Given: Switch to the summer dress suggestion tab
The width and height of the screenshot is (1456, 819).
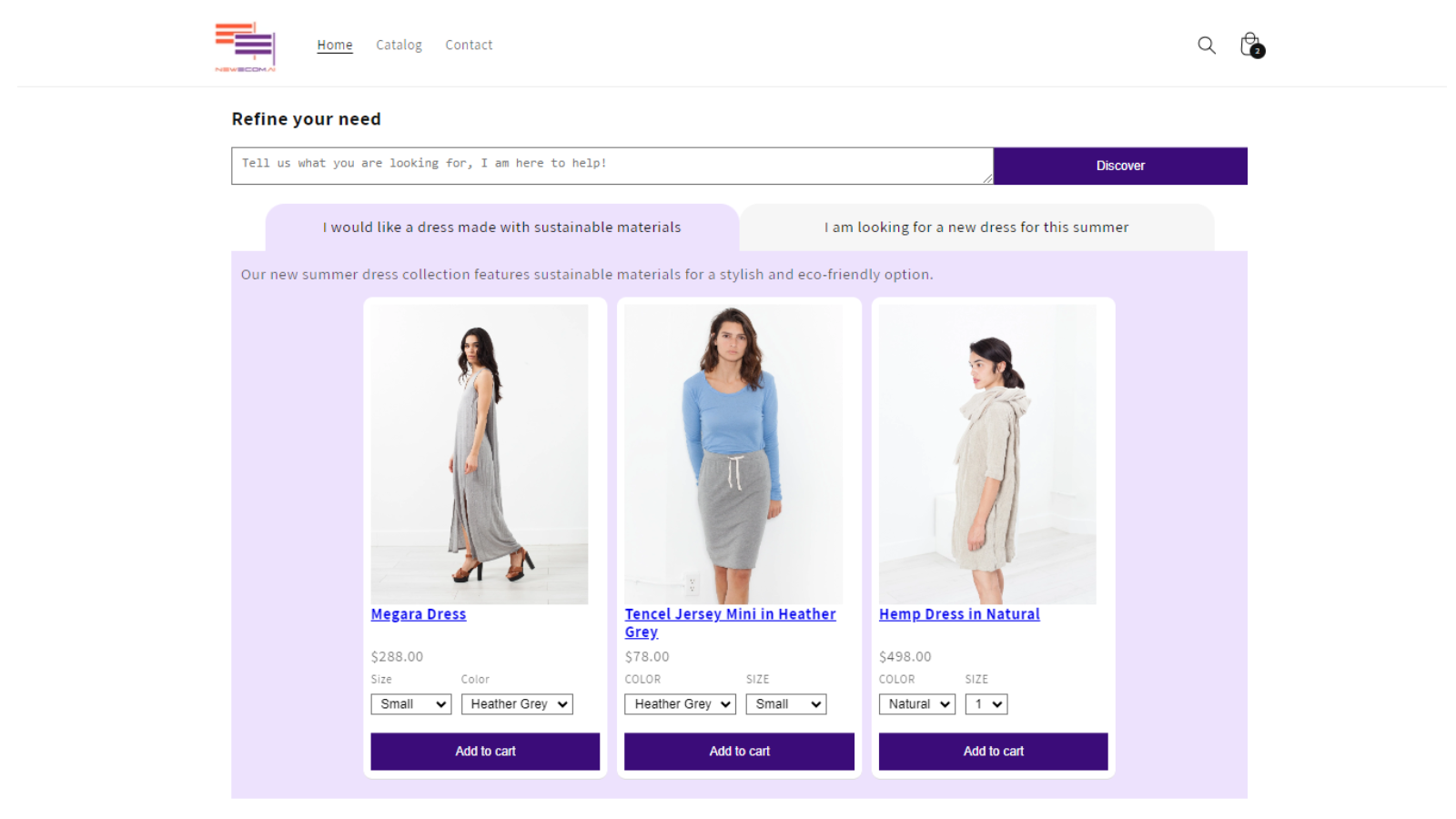Looking at the screenshot, I should point(976,227).
